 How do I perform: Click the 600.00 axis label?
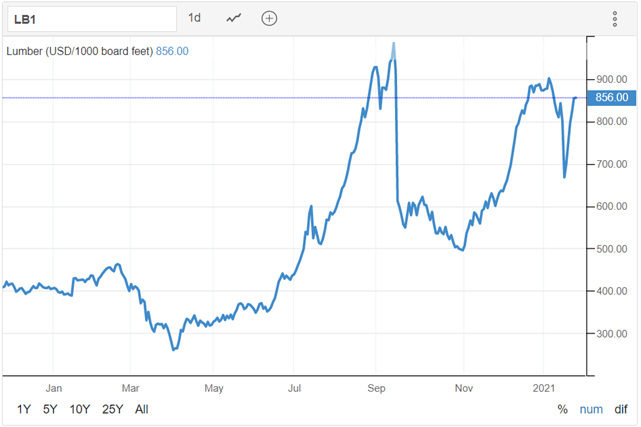[x=612, y=206]
